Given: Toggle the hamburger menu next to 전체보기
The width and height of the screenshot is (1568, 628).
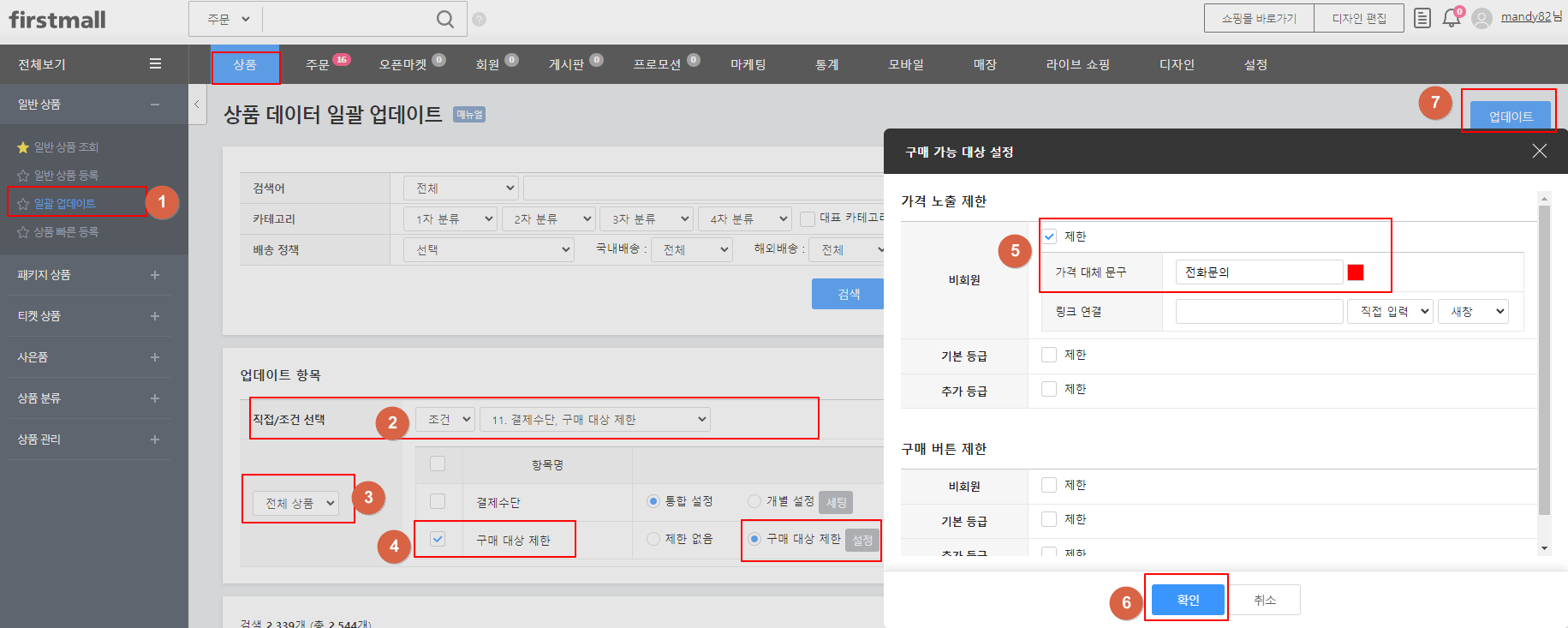Looking at the screenshot, I should point(155,63).
